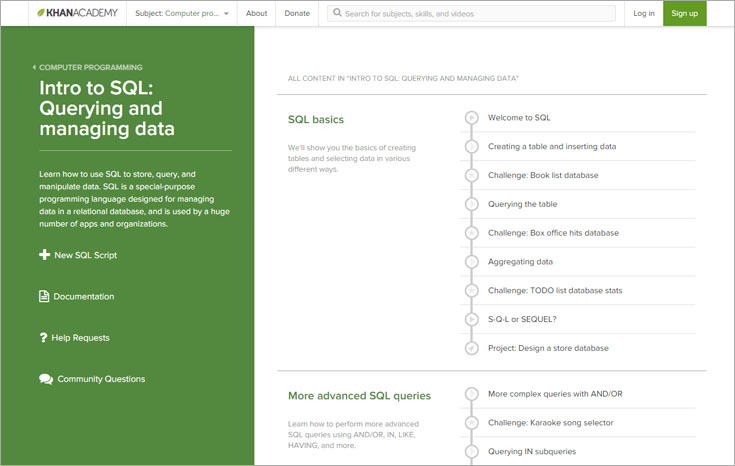The image size is (735, 466).
Task: Open the Aggregating data lesson
Action: 520,262
